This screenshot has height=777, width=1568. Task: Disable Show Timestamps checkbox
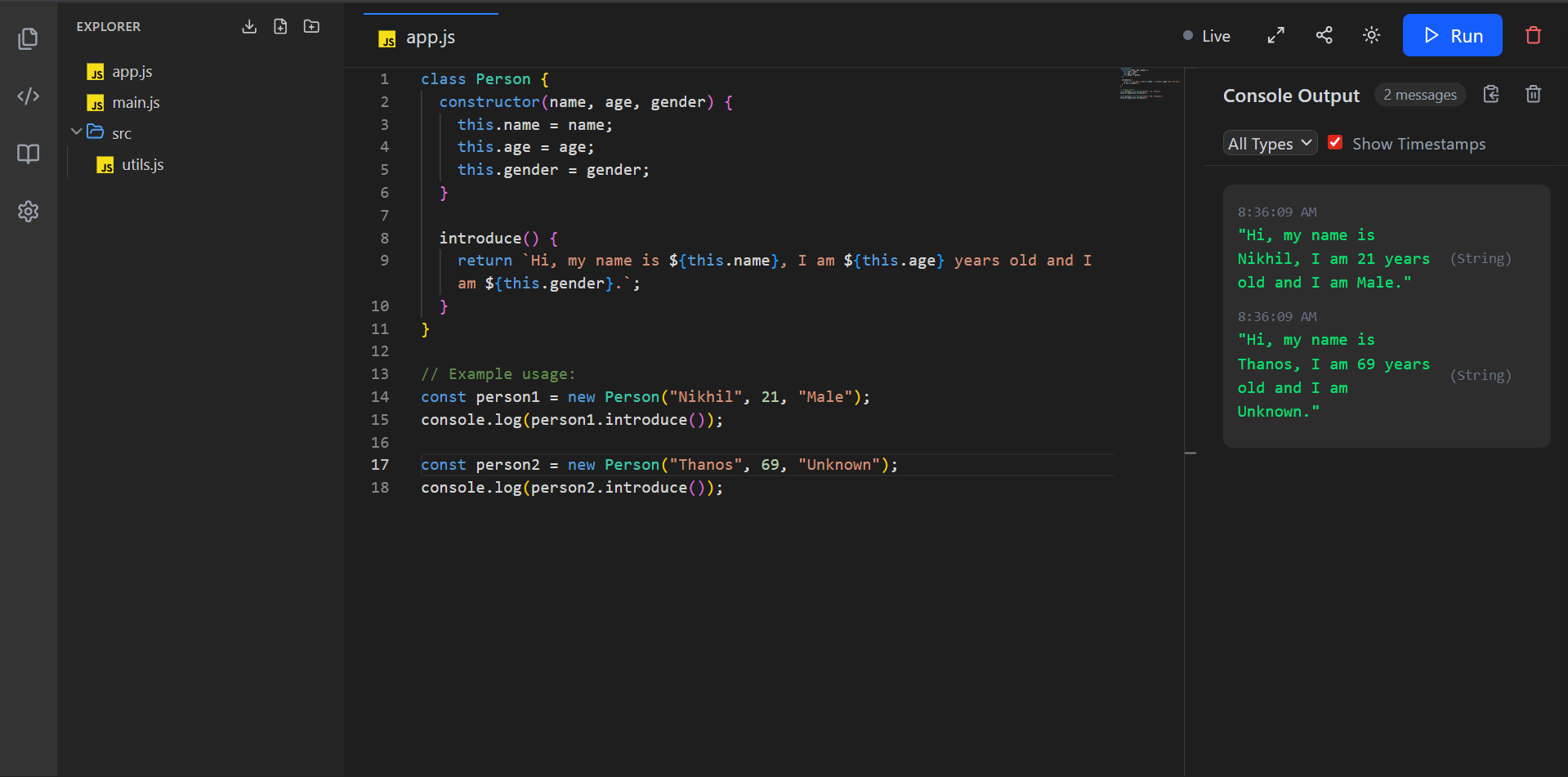click(1336, 141)
